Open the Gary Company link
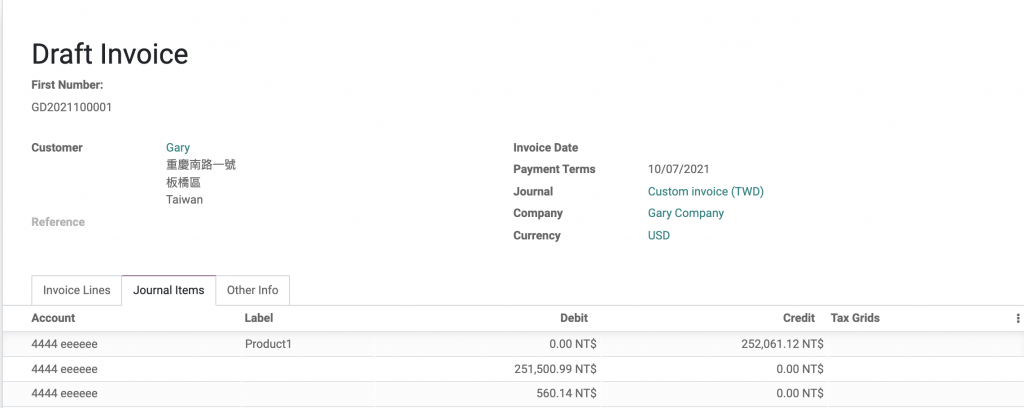The height and width of the screenshot is (408, 1024). tap(685, 213)
